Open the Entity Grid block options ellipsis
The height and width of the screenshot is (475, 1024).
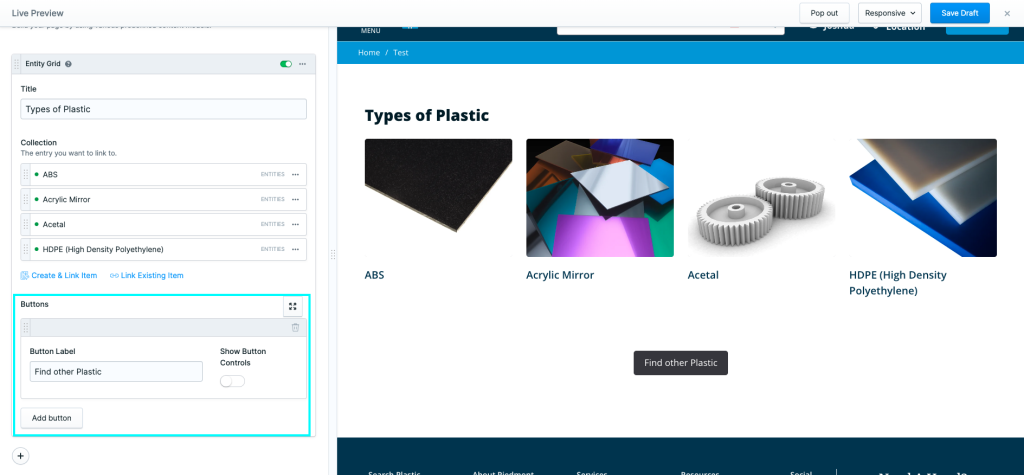[x=302, y=64]
